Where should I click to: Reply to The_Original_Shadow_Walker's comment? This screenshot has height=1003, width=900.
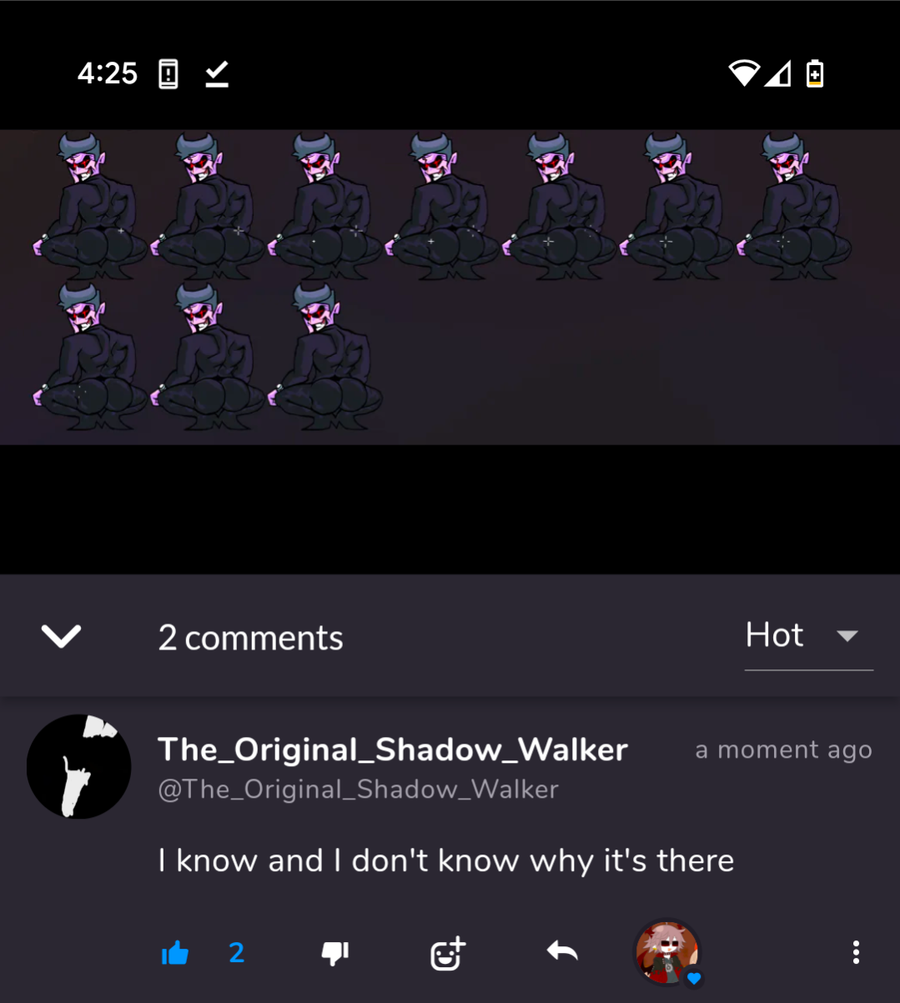562,952
